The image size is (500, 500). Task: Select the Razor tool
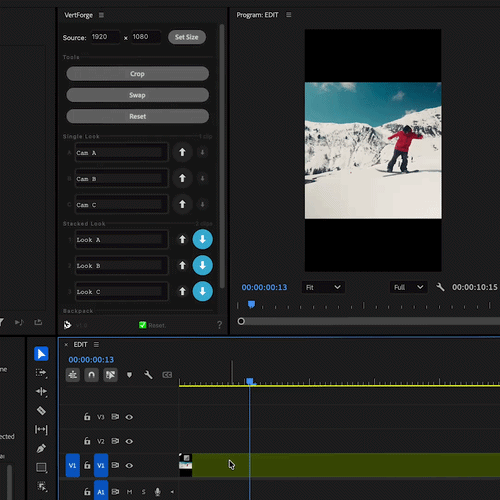coord(41,411)
